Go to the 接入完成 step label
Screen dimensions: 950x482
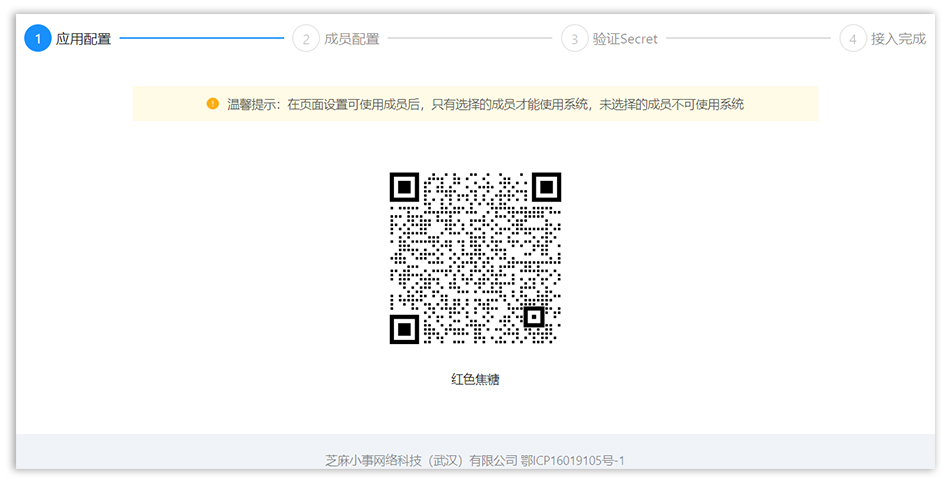pyautogui.click(x=899, y=39)
